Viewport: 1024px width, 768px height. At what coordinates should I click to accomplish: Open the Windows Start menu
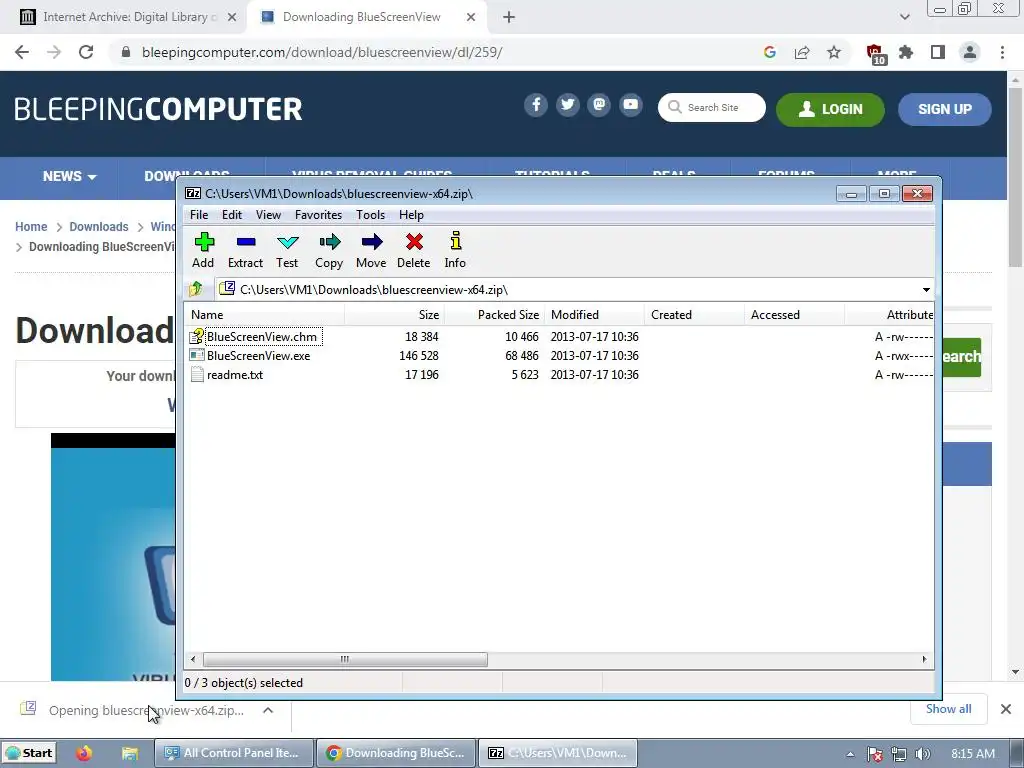pos(29,753)
